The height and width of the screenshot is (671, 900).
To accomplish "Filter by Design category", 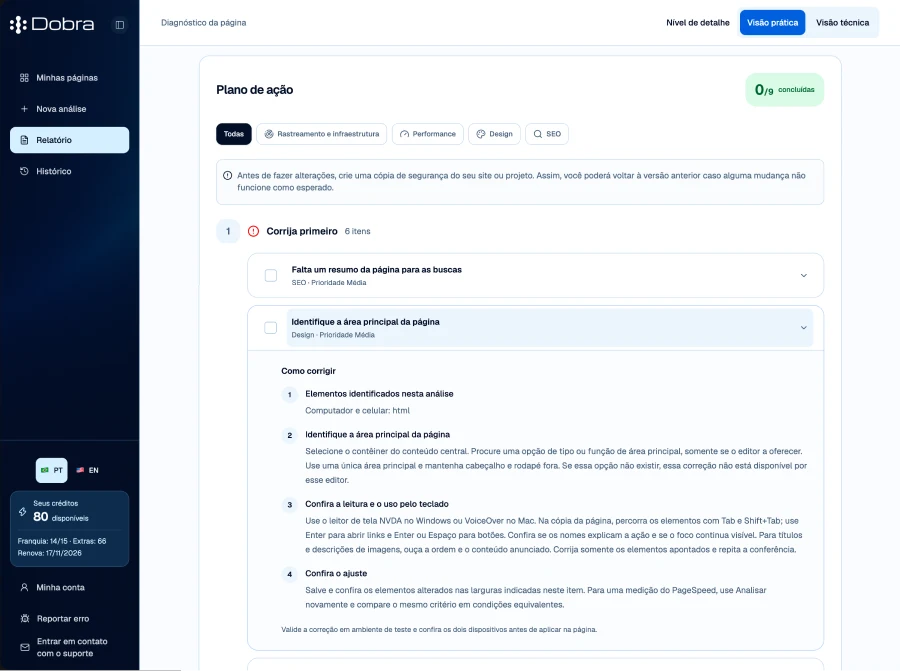I will (494, 134).
